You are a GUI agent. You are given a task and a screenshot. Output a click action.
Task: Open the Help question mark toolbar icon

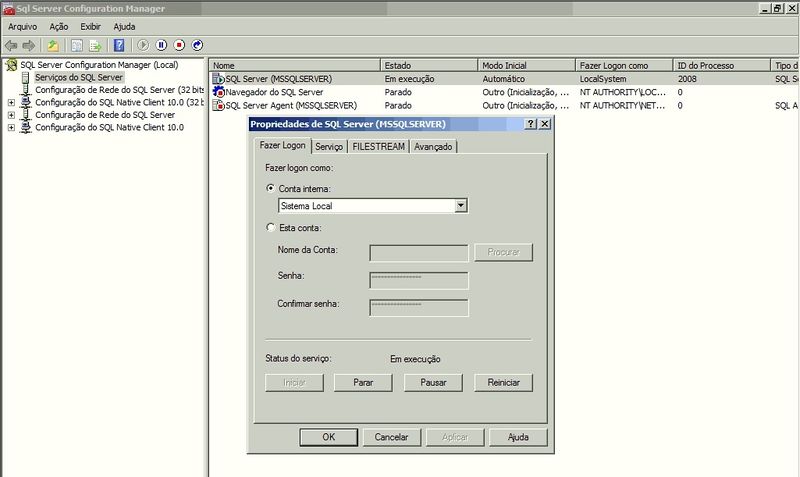pyautogui.click(x=119, y=45)
